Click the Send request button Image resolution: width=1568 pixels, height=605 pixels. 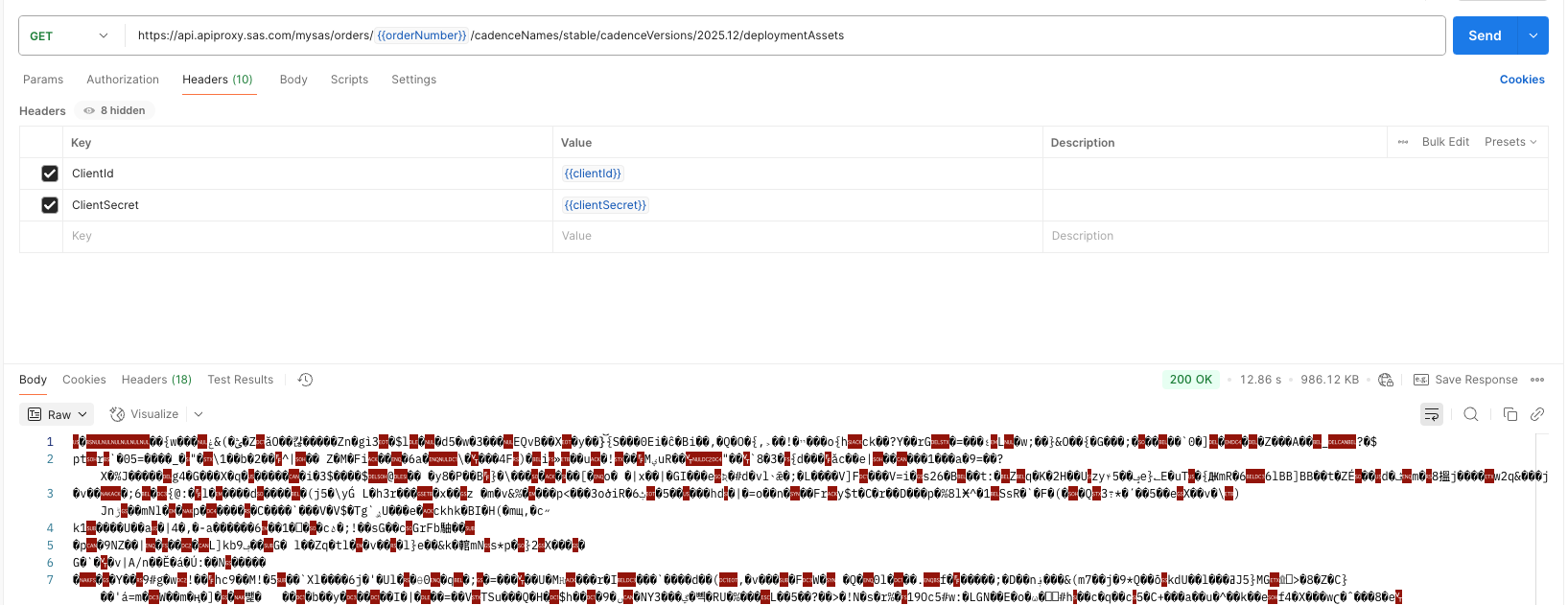click(1484, 35)
